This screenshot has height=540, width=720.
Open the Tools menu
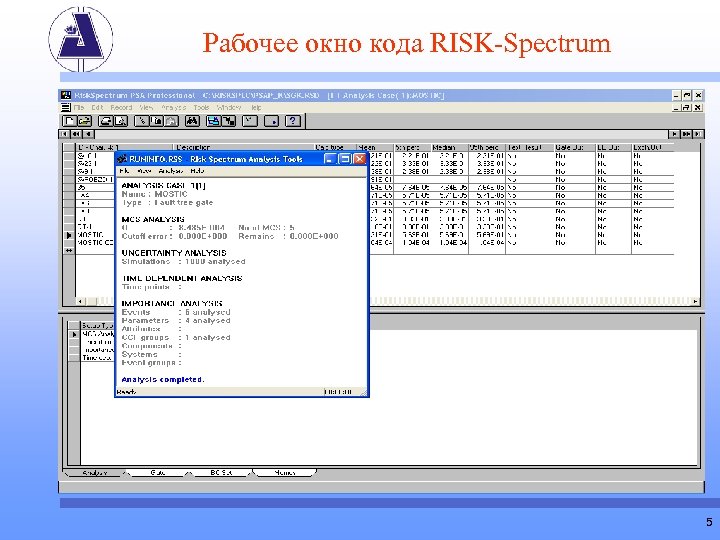[x=201, y=107]
